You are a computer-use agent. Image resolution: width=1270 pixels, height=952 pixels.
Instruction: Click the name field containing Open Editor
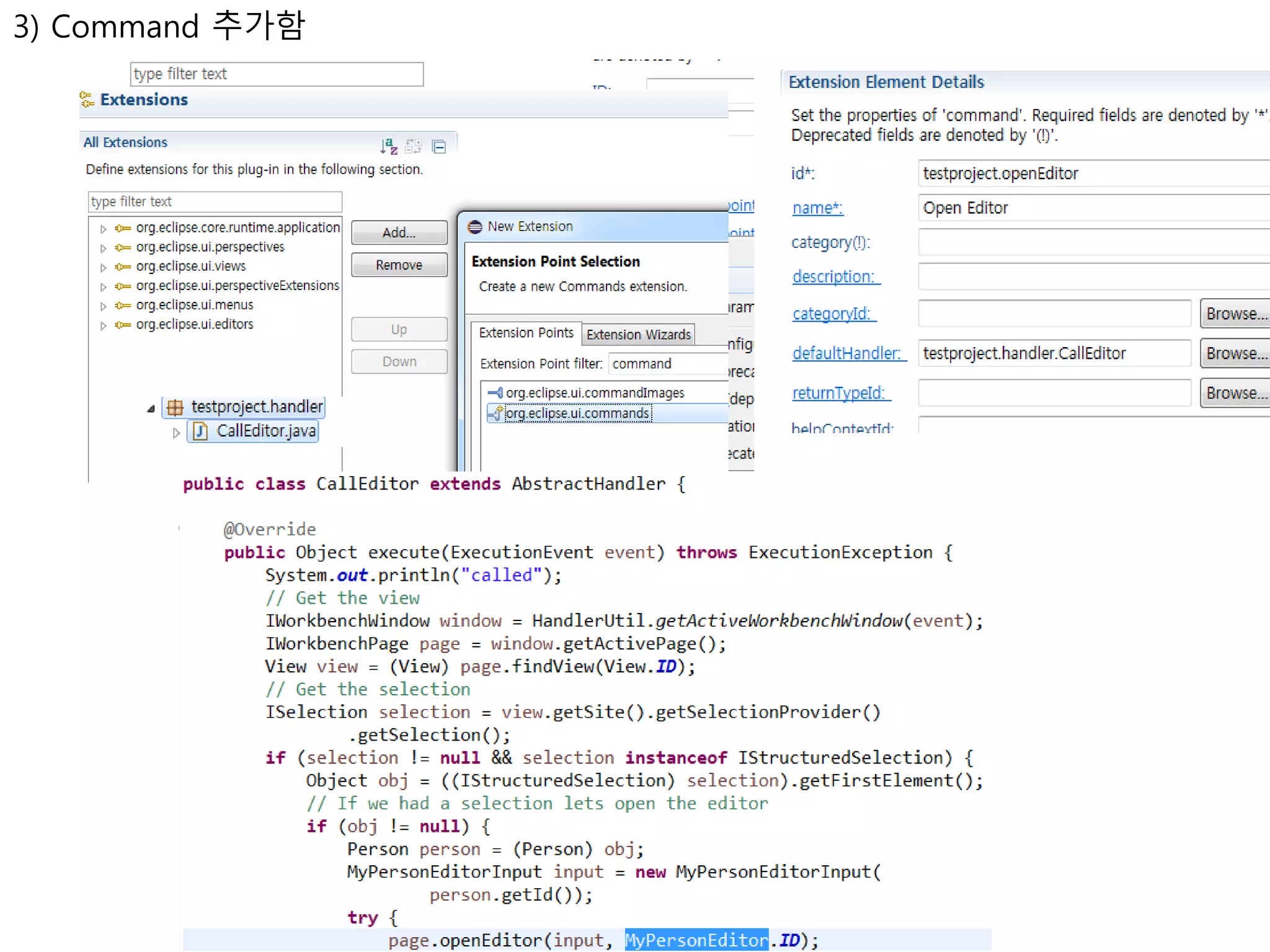click(x=1094, y=208)
